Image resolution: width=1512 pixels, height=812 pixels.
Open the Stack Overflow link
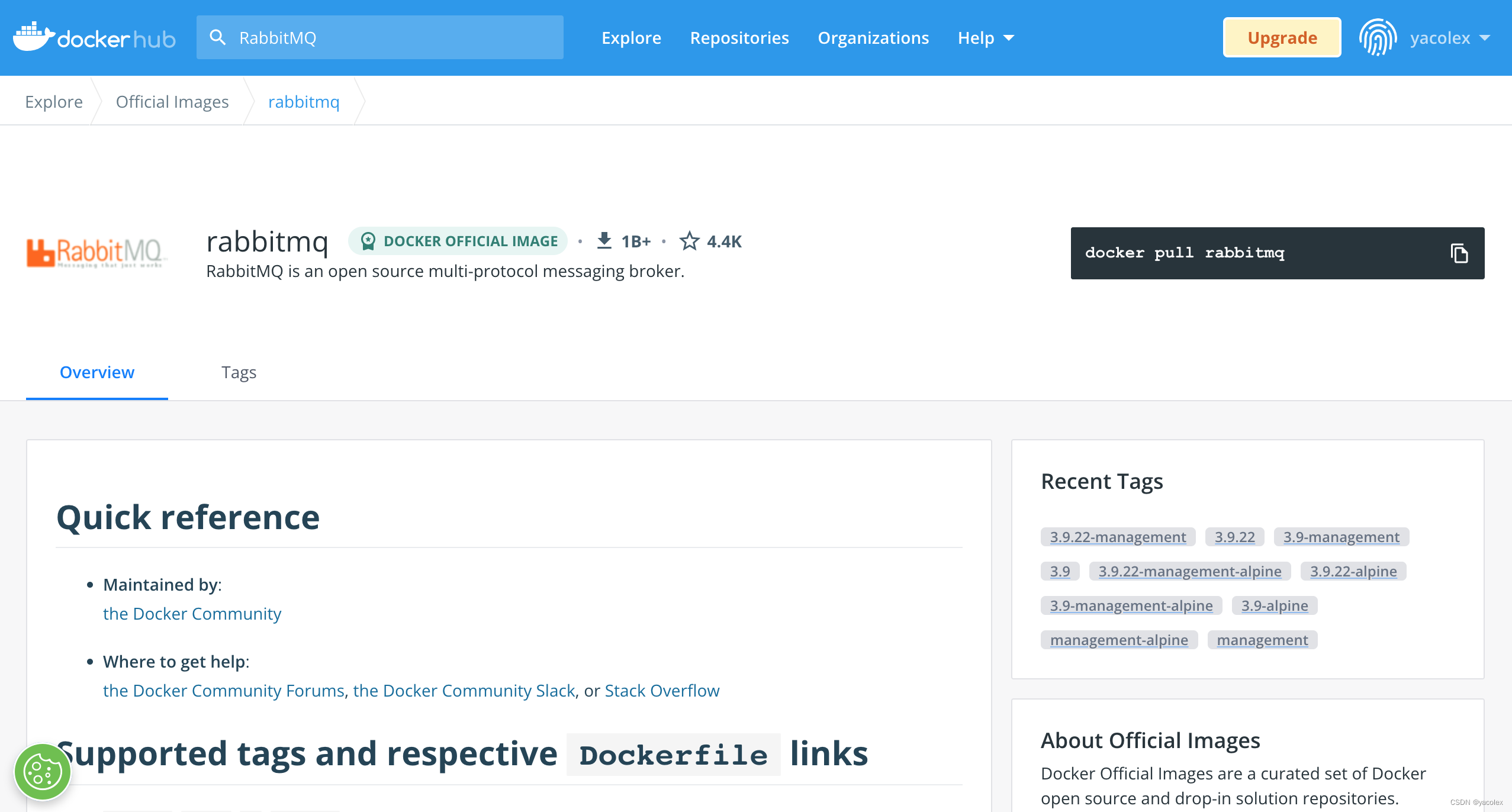click(x=662, y=691)
